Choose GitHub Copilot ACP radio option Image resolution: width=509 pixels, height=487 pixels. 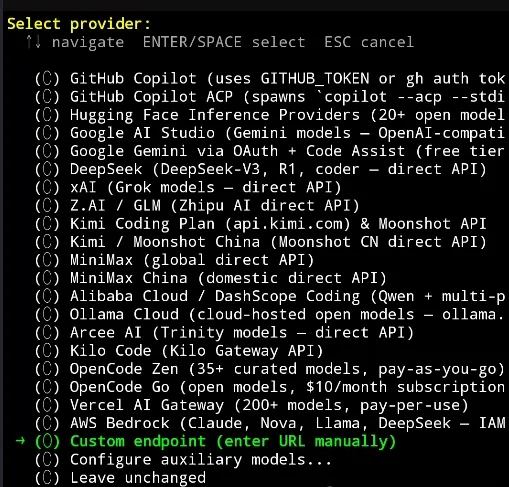click(x=270, y=97)
